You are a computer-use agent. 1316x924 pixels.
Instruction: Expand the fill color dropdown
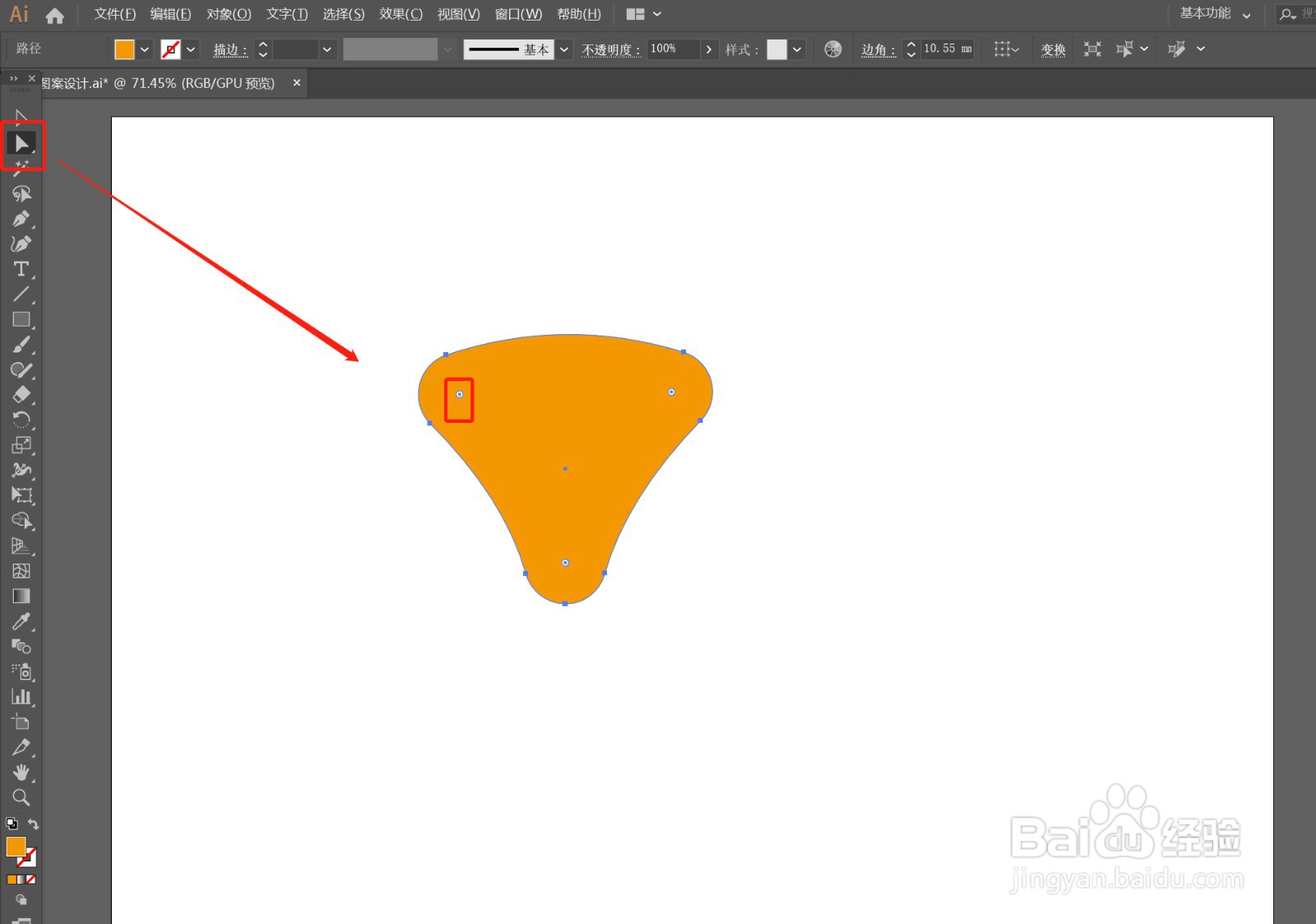tap(145, 49)
